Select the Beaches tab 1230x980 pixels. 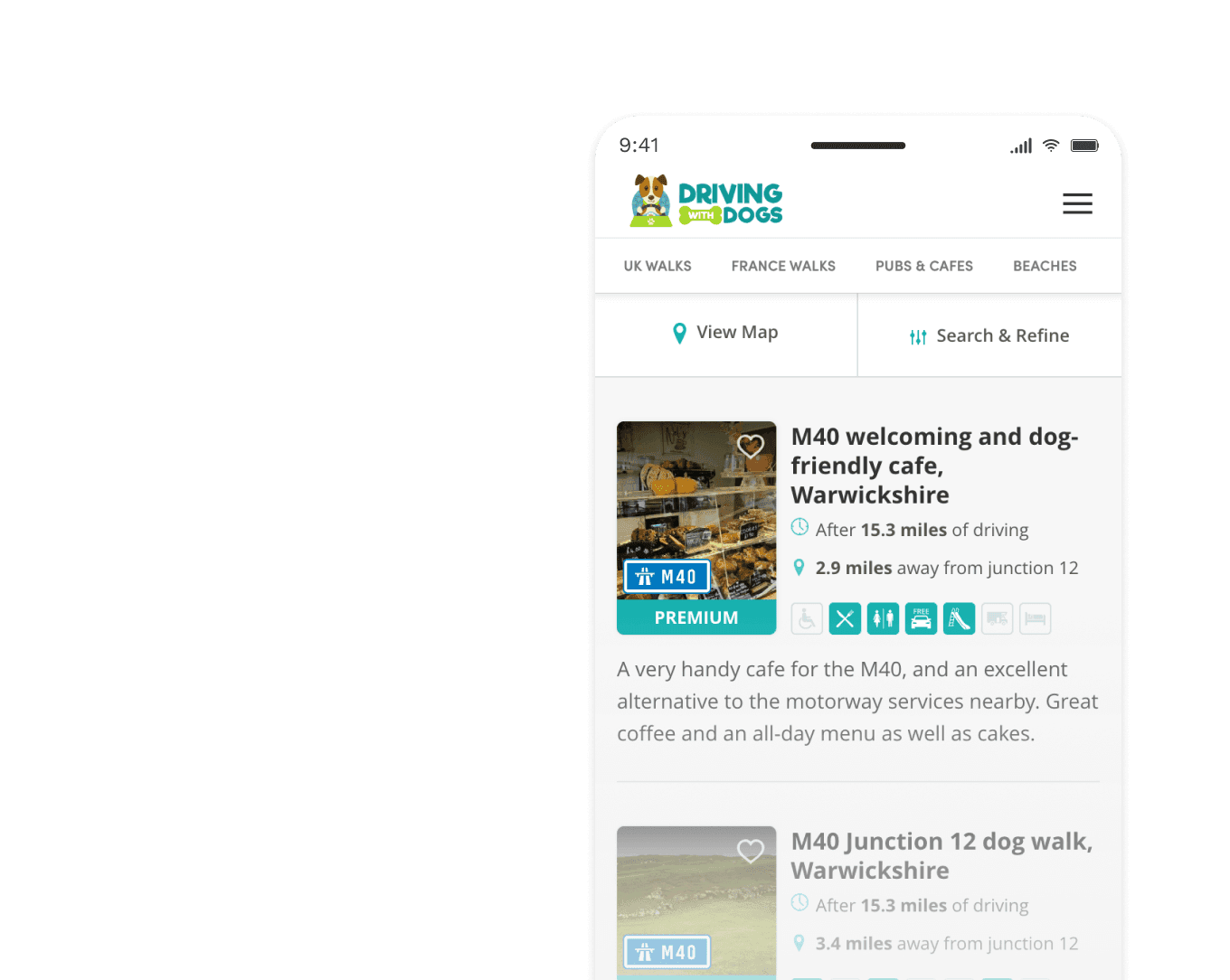click(1045, 266)
